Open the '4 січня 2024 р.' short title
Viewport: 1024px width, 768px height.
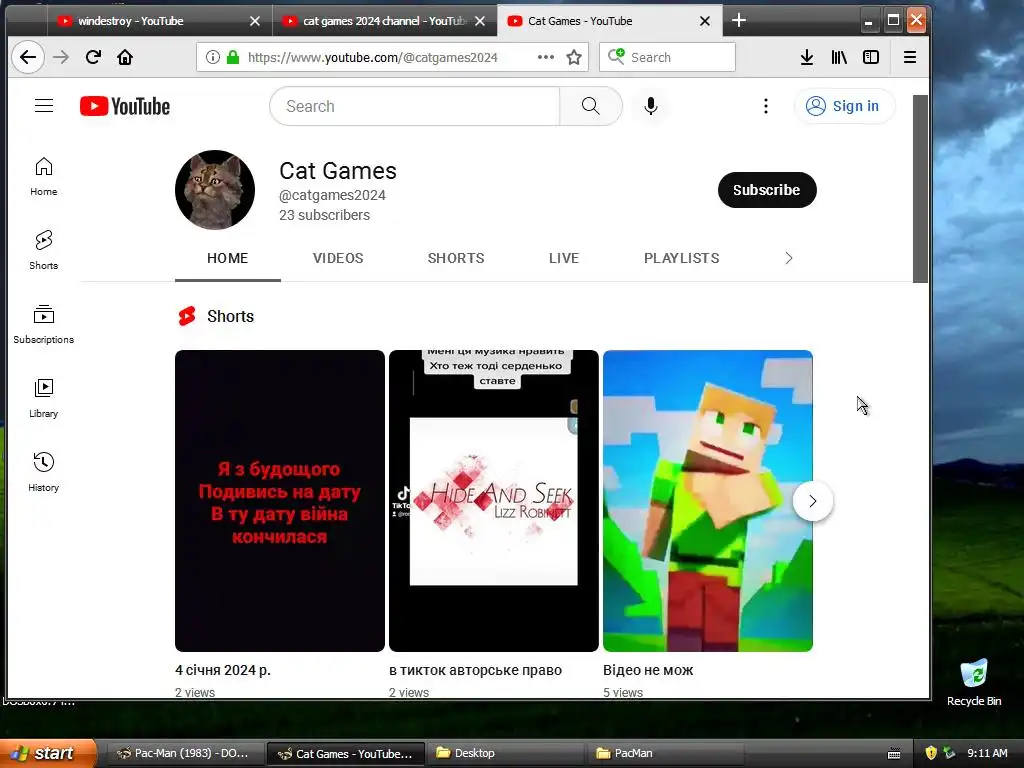(223, 670)
